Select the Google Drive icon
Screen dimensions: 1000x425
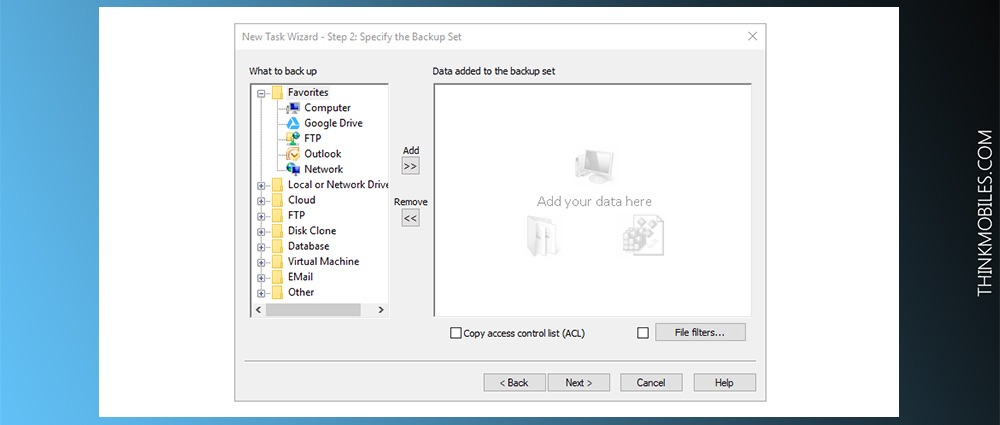pos(293,123)
